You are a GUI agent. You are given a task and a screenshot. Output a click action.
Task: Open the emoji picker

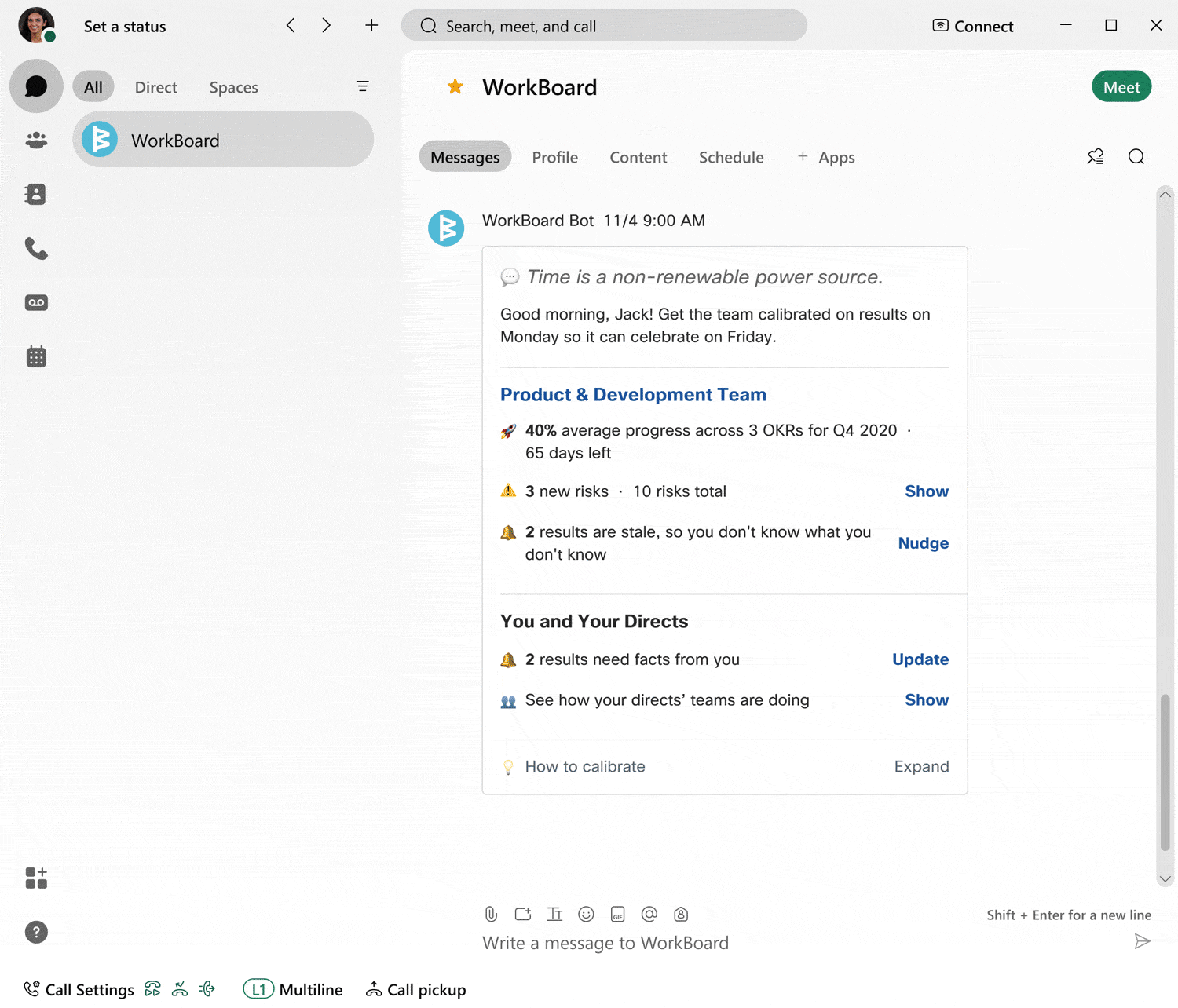(586, 914)
